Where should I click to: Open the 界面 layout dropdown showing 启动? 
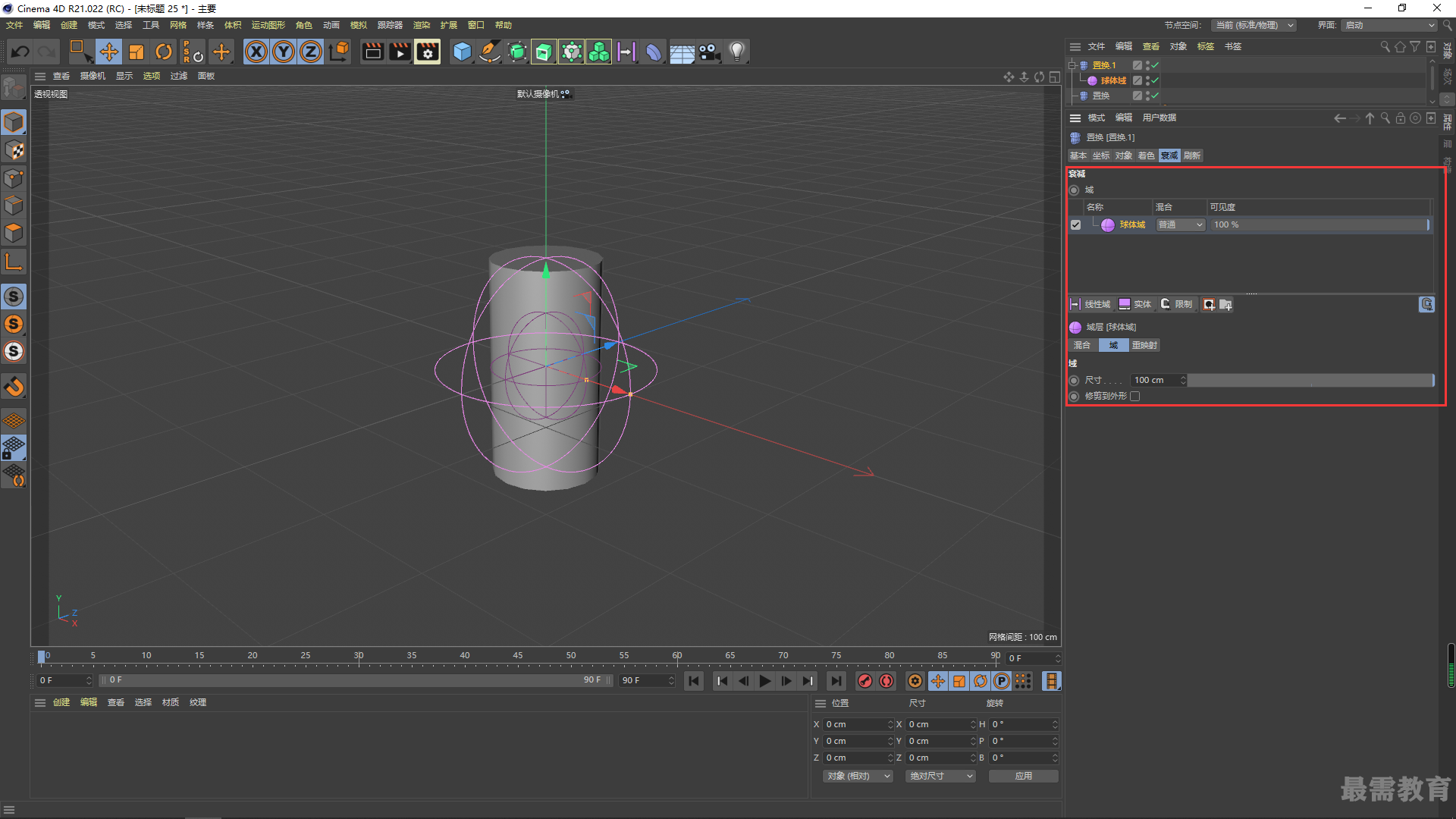(1389, 25)
